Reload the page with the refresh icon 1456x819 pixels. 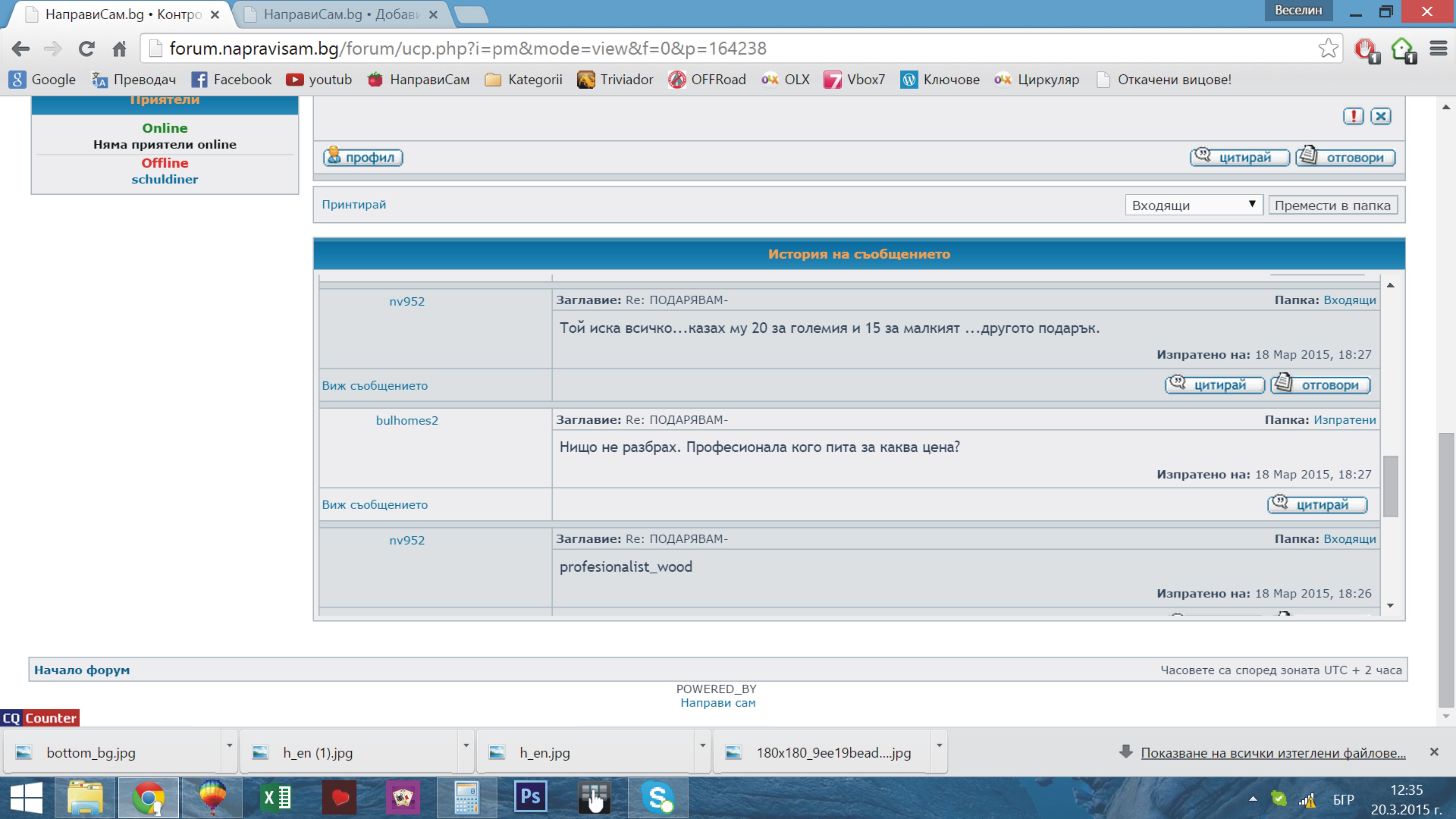pyautogui.click(x=87, y=49)
